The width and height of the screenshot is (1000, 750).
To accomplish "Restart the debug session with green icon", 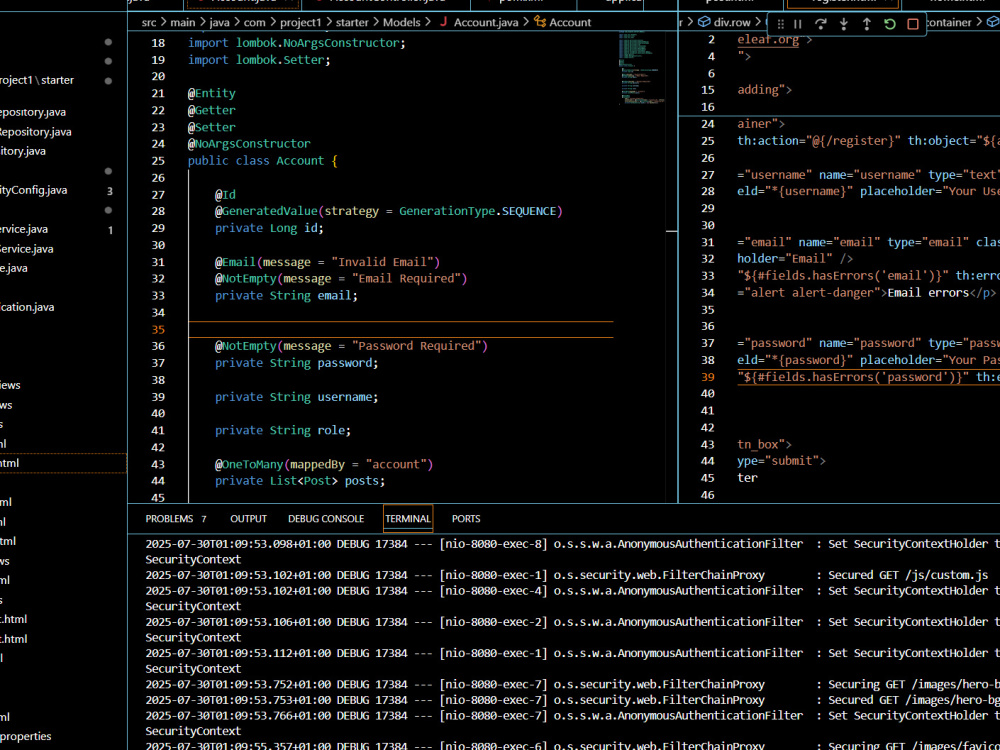I will click(890, 24).
